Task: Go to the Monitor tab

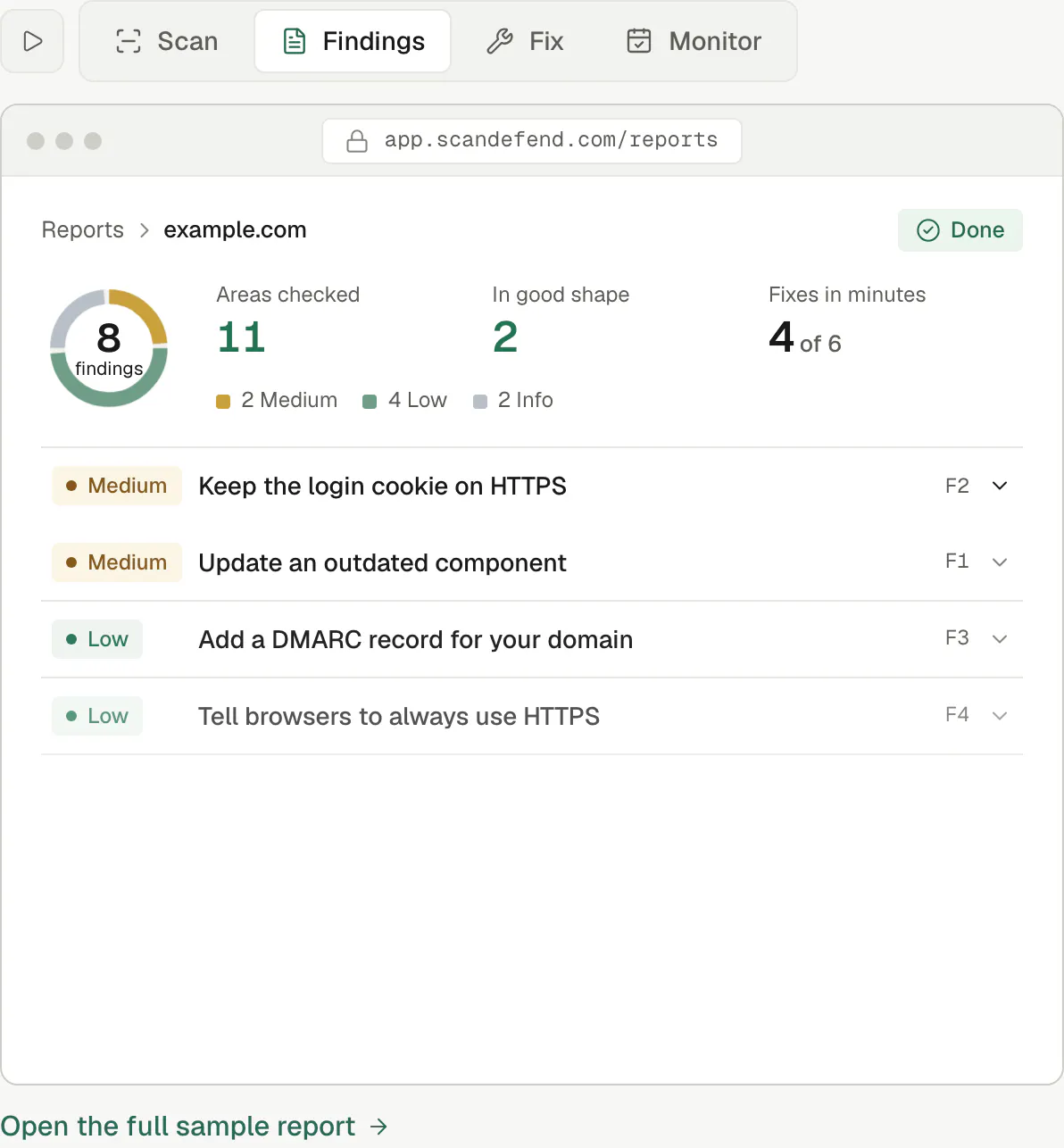Action: pos(694,41)
